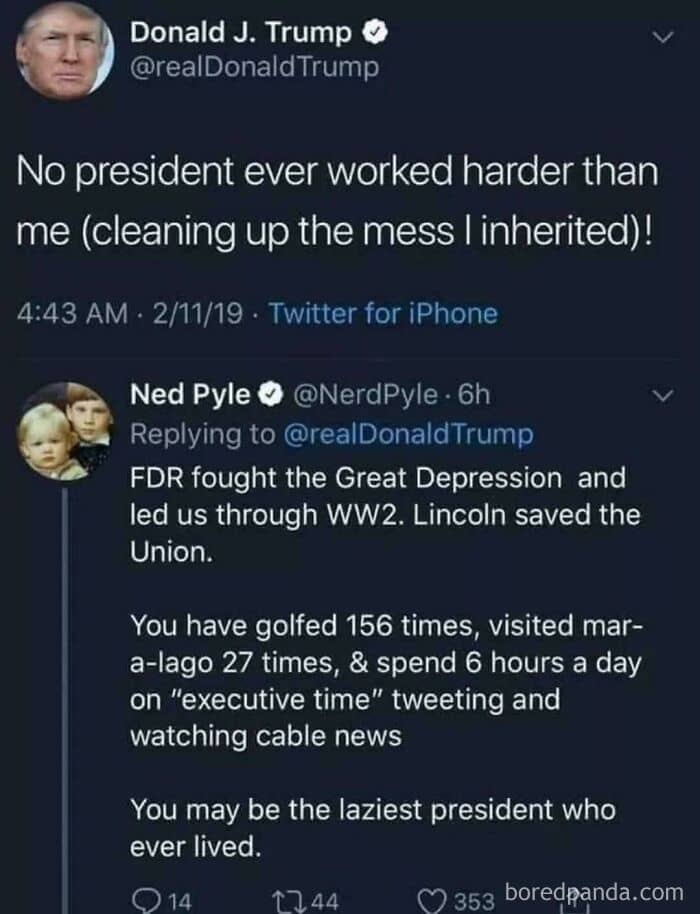Like the reply with the heart icon
The width and height of the screenshot is (700, 914).
point(434,900)
